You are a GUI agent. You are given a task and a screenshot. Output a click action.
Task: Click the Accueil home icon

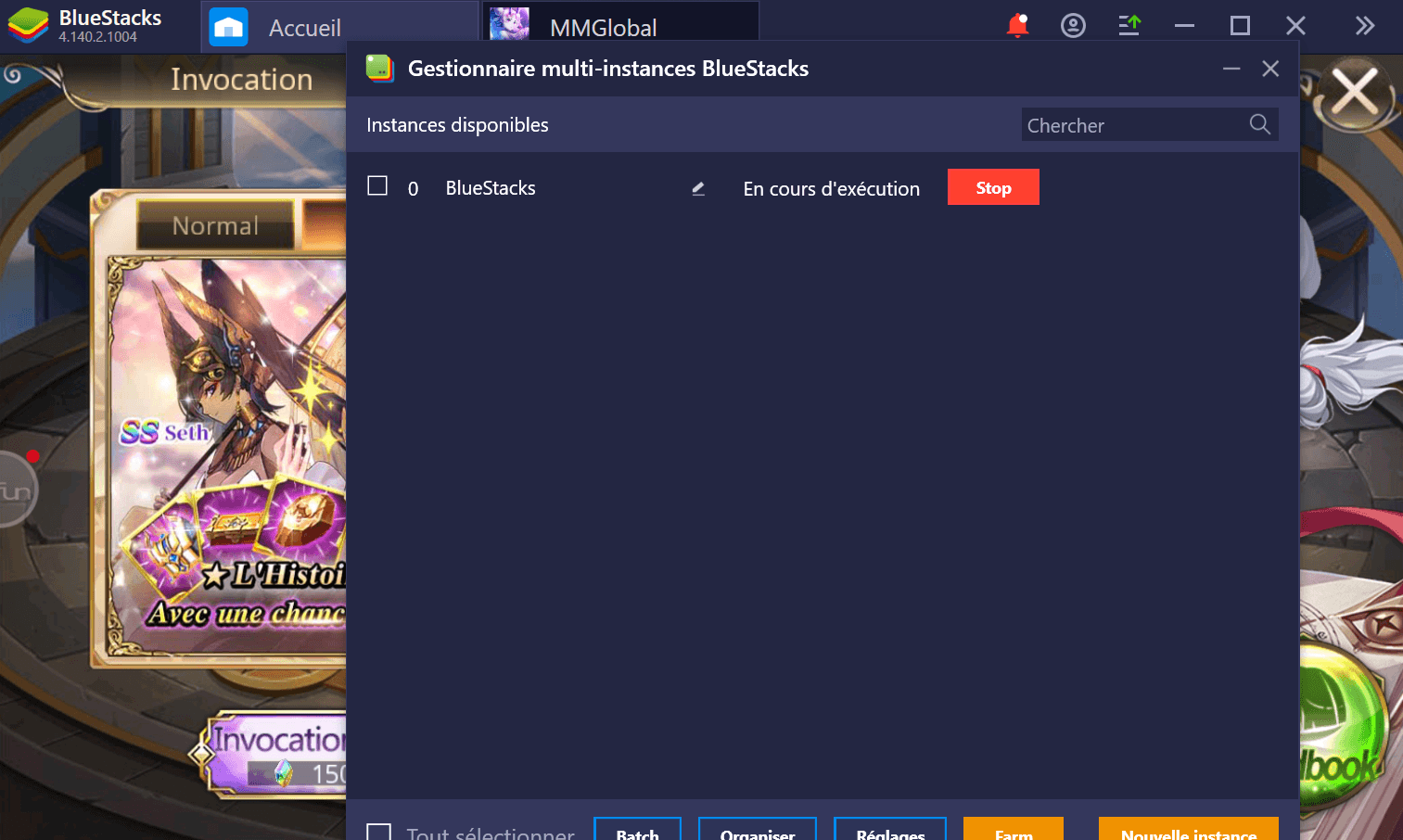[x=228, y=27]
